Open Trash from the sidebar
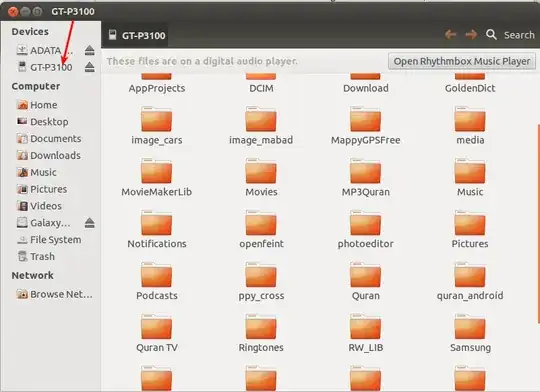 (42, 257)
